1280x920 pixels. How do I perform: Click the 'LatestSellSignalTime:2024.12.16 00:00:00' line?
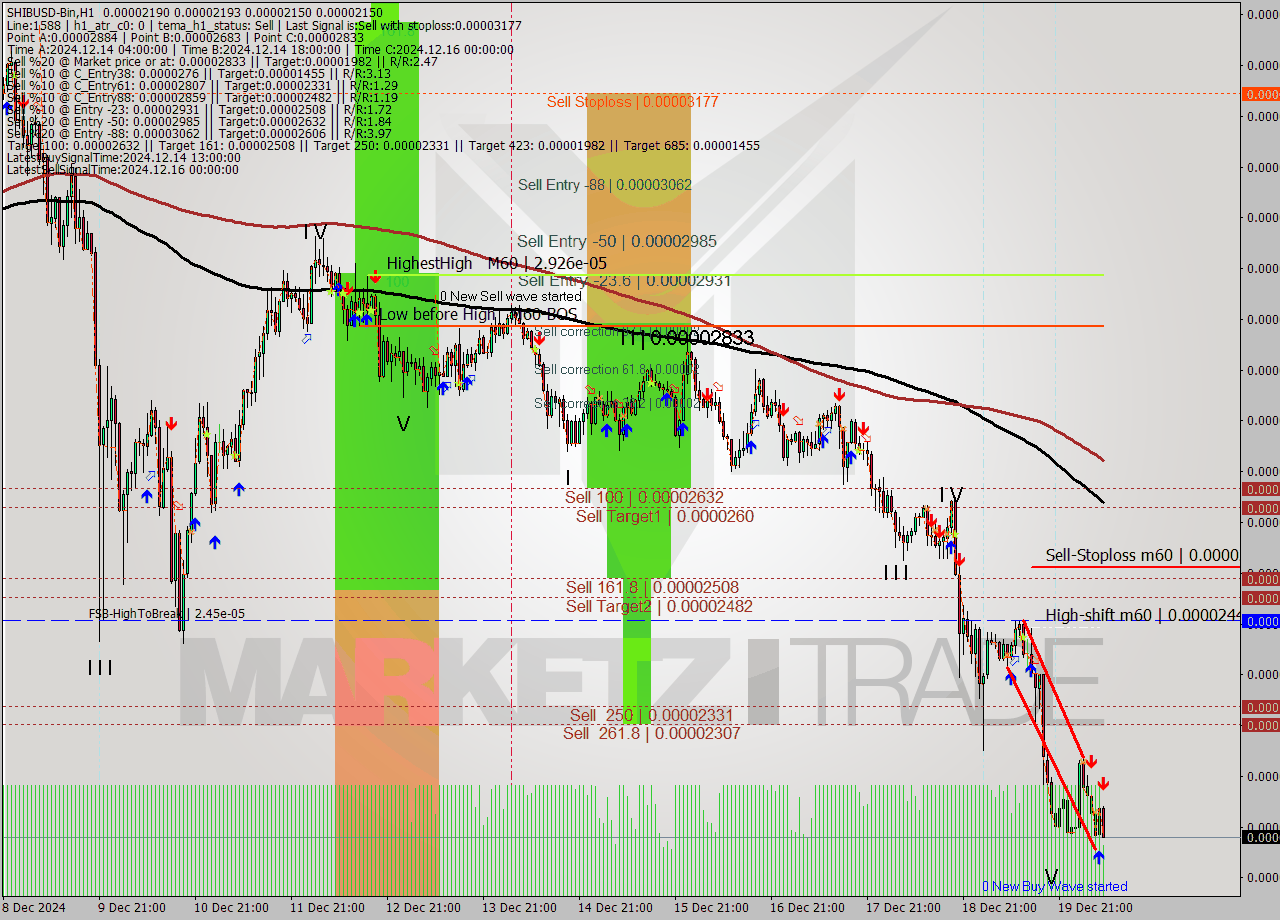click(122, 170)
